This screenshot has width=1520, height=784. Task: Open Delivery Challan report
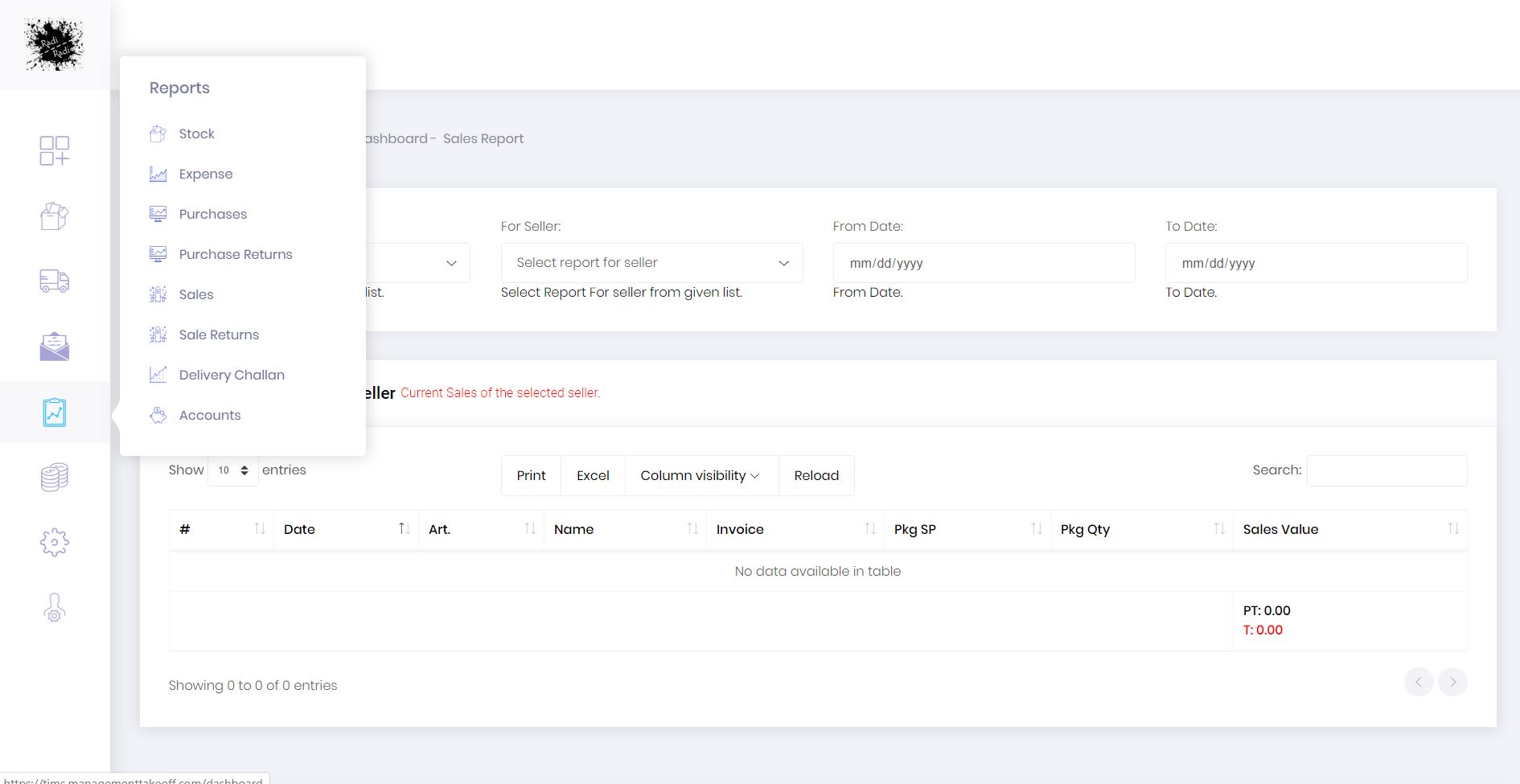[232, 375]
